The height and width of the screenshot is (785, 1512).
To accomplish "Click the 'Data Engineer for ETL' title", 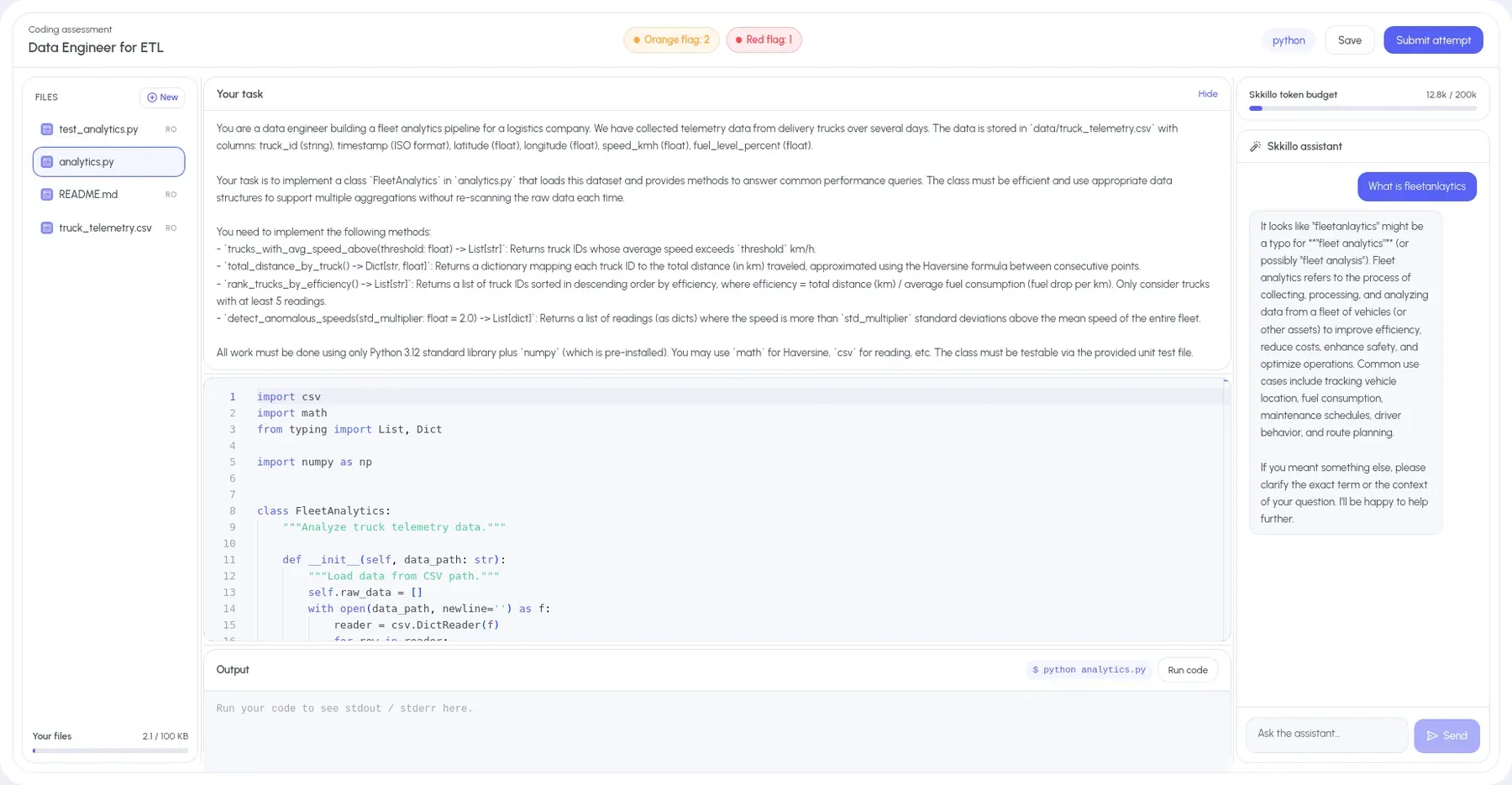I will pyautogui.click(x=96, y=48).
